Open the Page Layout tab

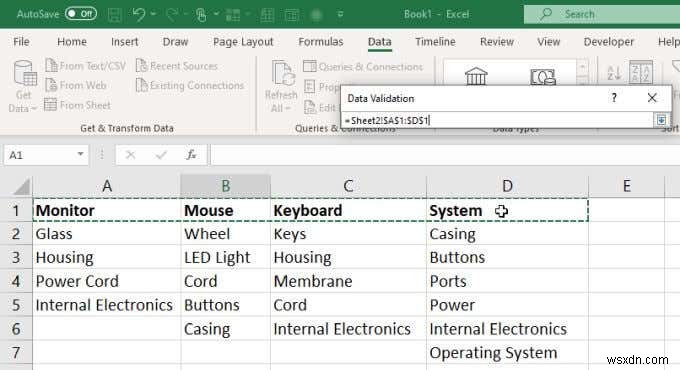[243, 42]
